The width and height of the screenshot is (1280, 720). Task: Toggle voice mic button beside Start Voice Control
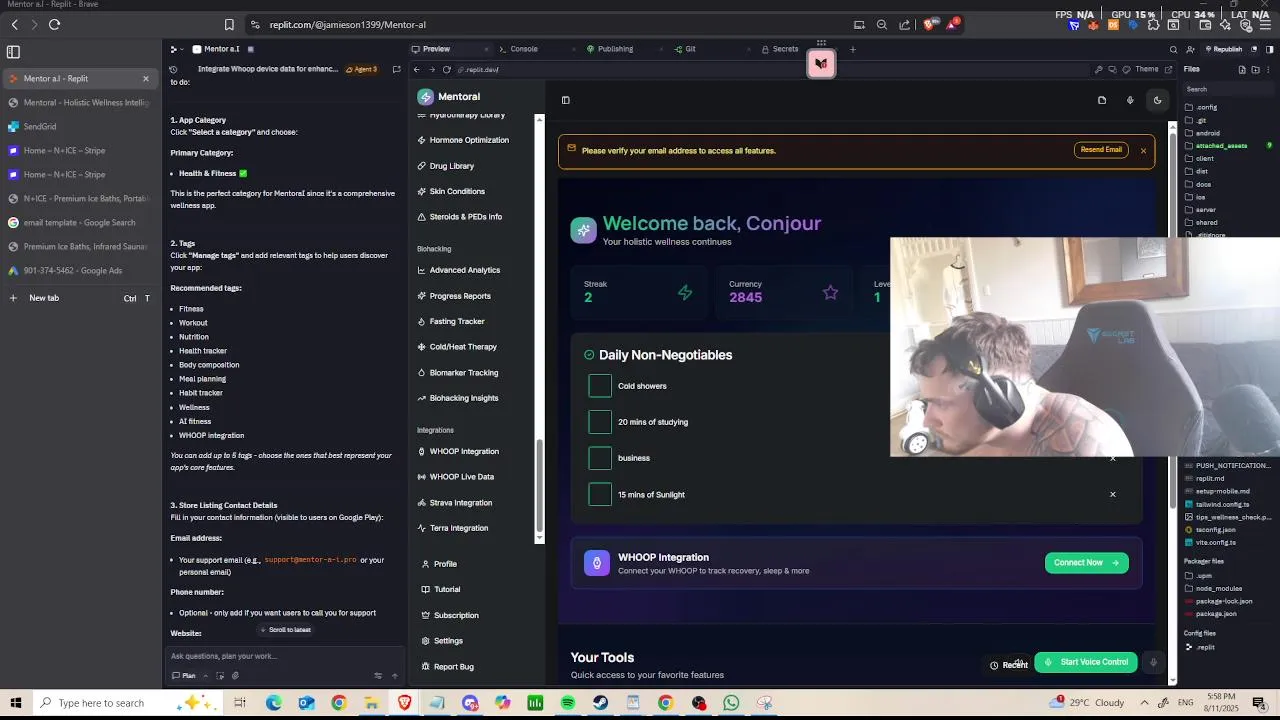coord(1153,662)
